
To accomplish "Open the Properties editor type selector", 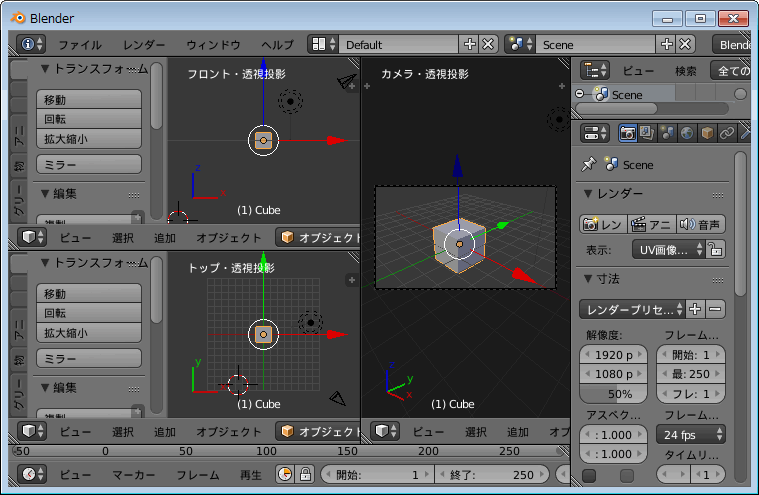I will point(595,133).
